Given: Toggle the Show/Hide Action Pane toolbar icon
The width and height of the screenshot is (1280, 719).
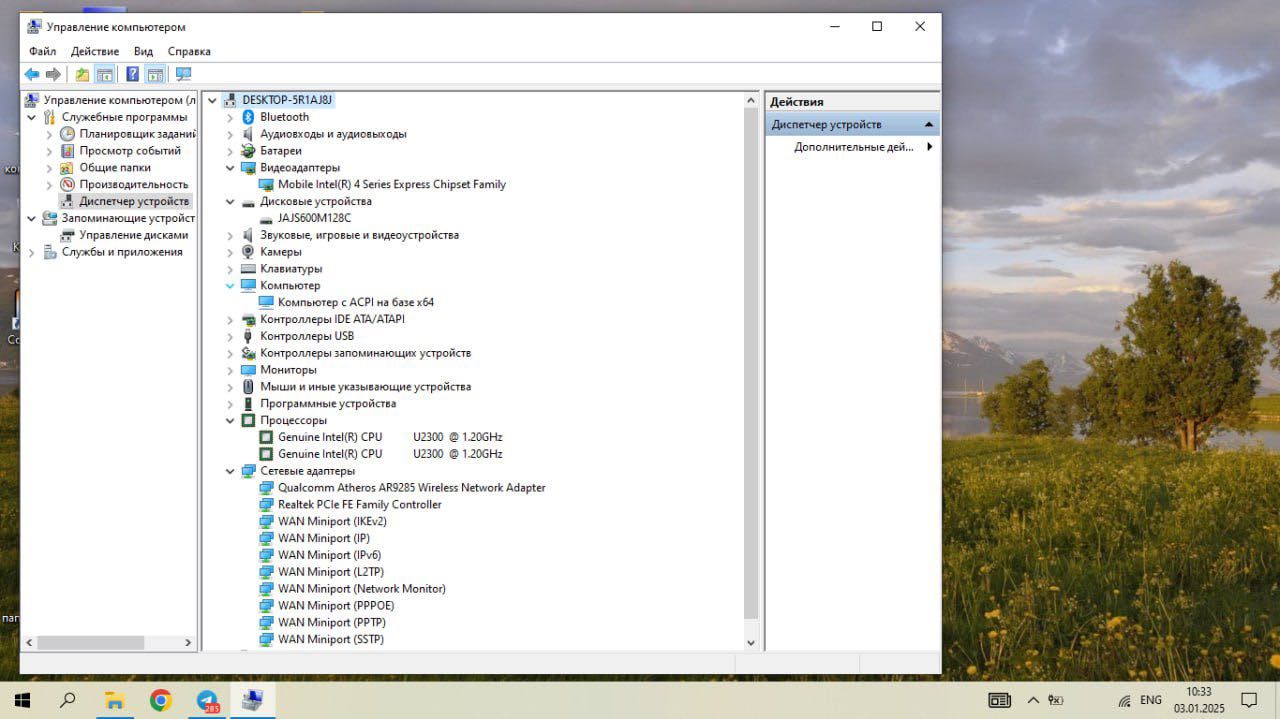Looking at the screenshot, I should click(x=155, y=74).
